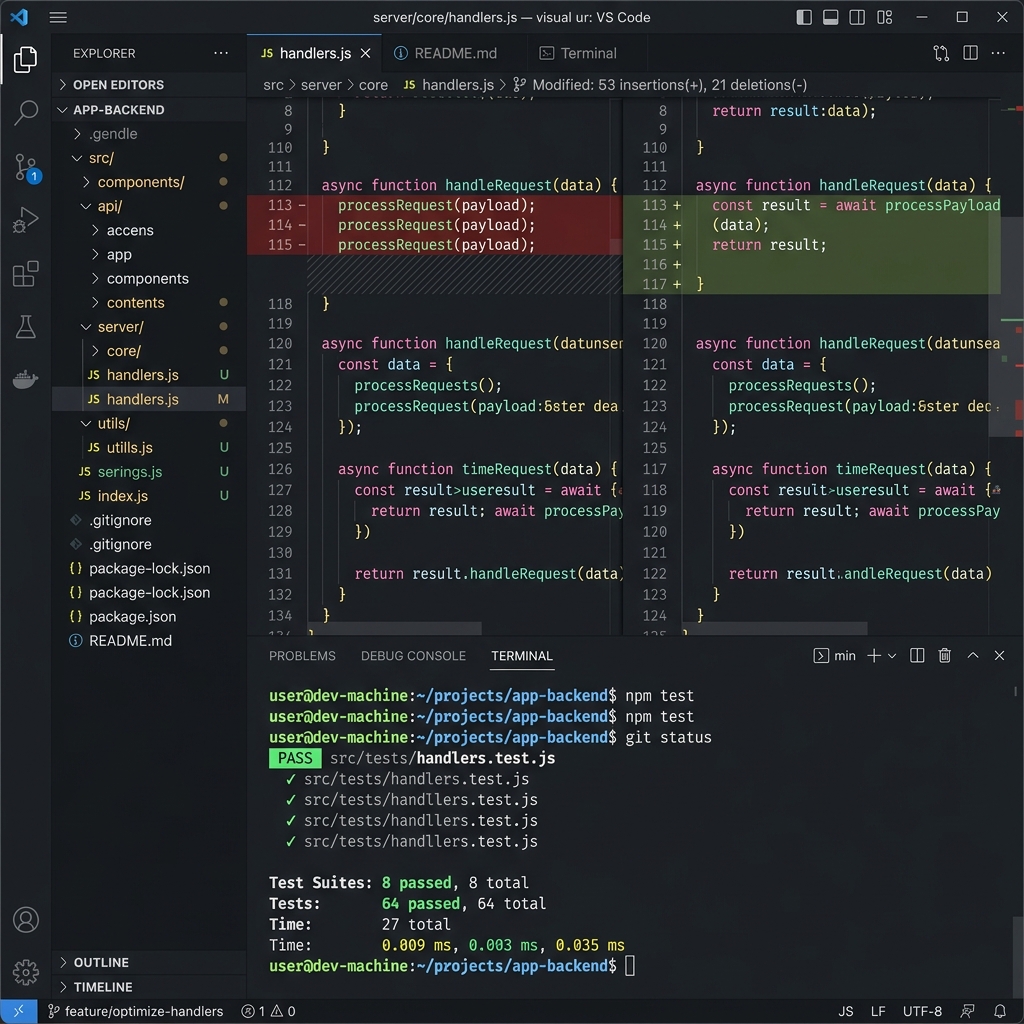Image resolution: width=1024 pixels, height=1024 pixels.
Task: Open the terminal launch profile dropdown arrow
Action: coord(892,656)
